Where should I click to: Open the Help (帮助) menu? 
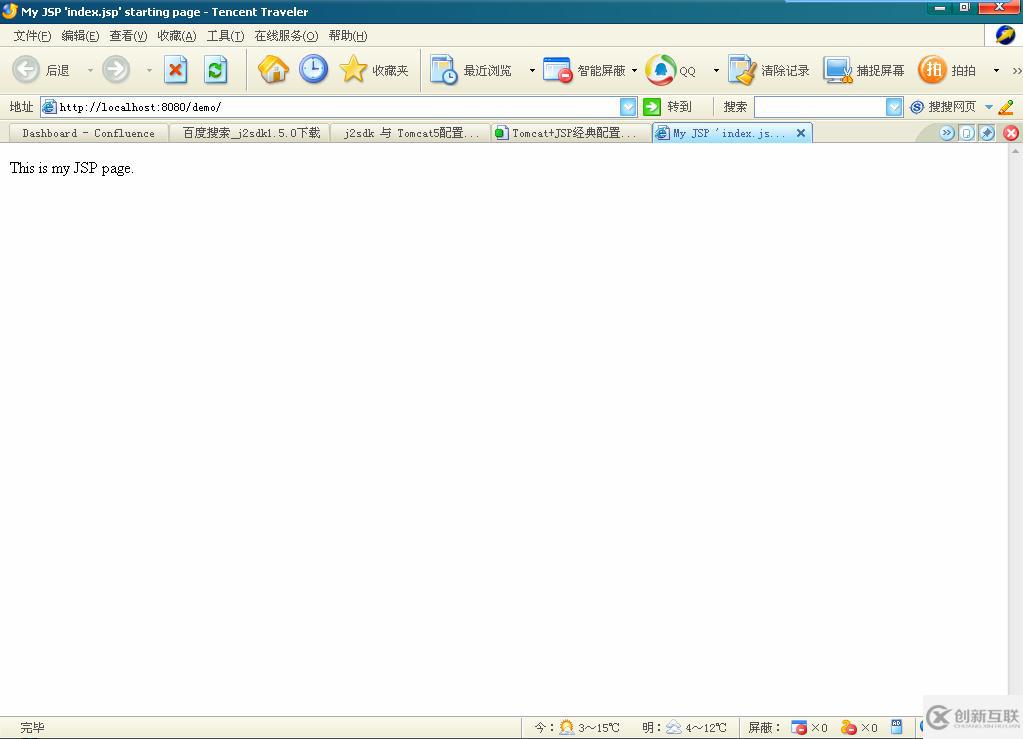[348, 36]
